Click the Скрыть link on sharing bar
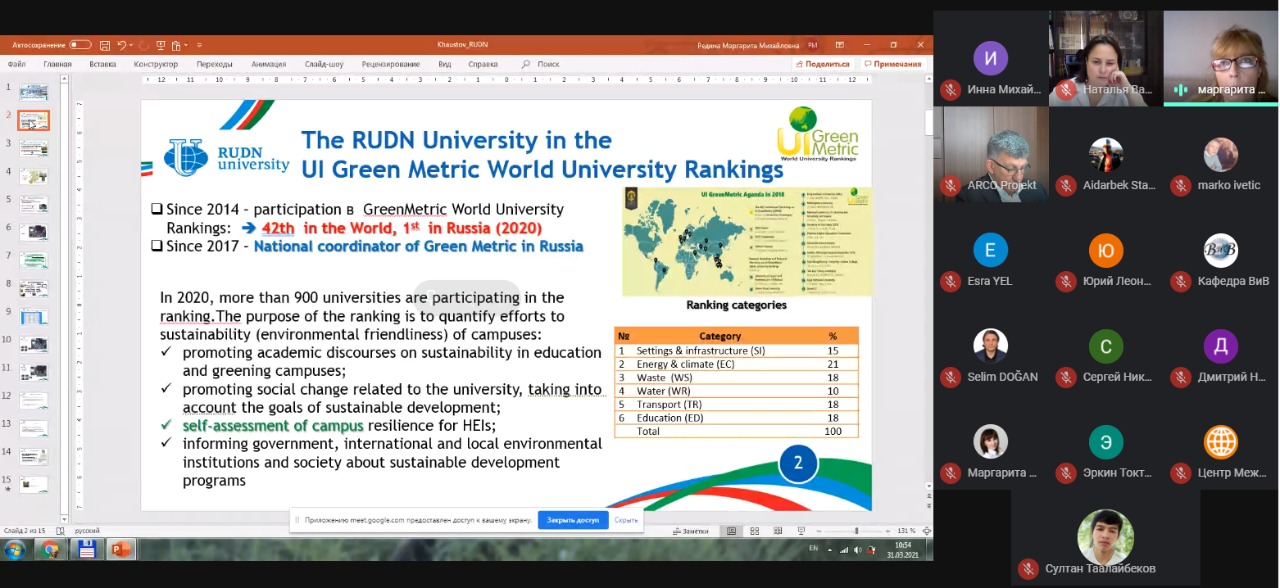Viewport: 1280px width, 588px height. coord(626,520)
